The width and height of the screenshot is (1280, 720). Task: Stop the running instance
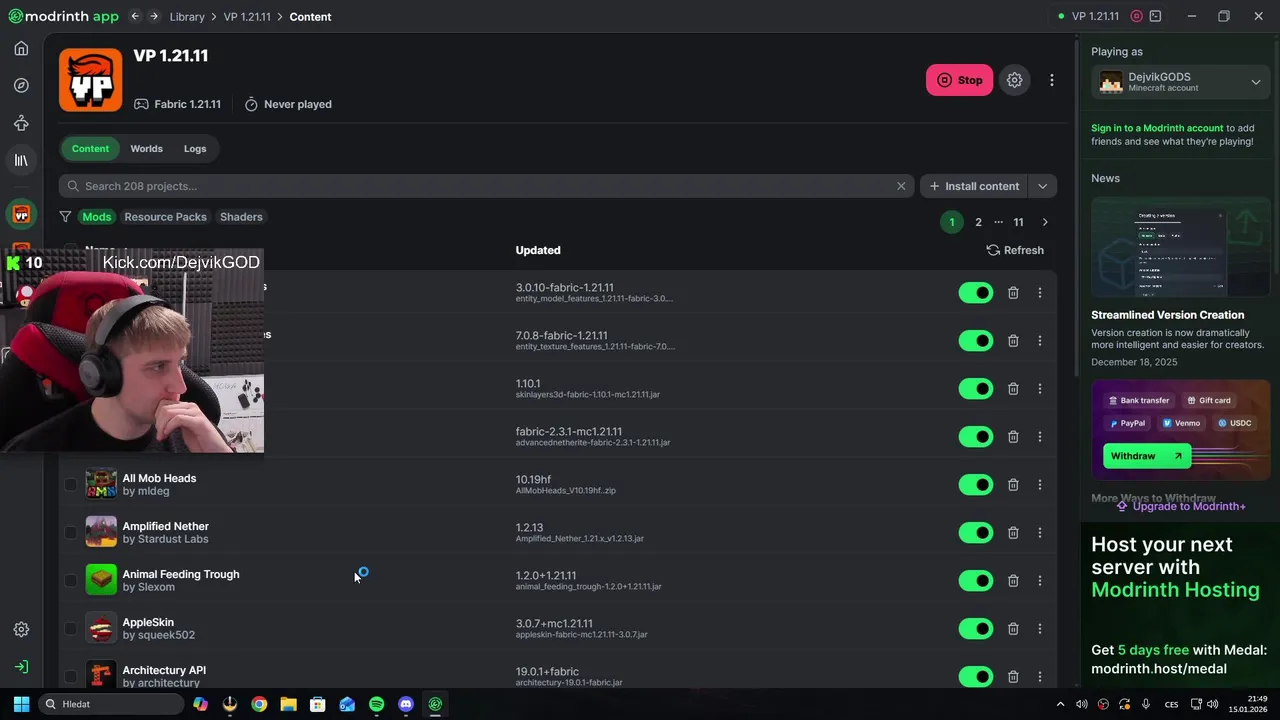959,80
